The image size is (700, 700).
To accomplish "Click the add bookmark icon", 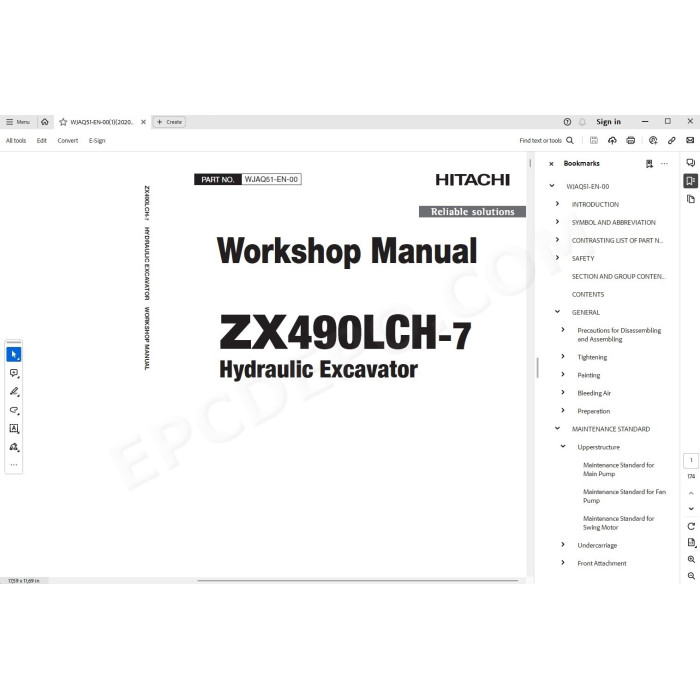I will pyautogui.click(x=649, y=164).
